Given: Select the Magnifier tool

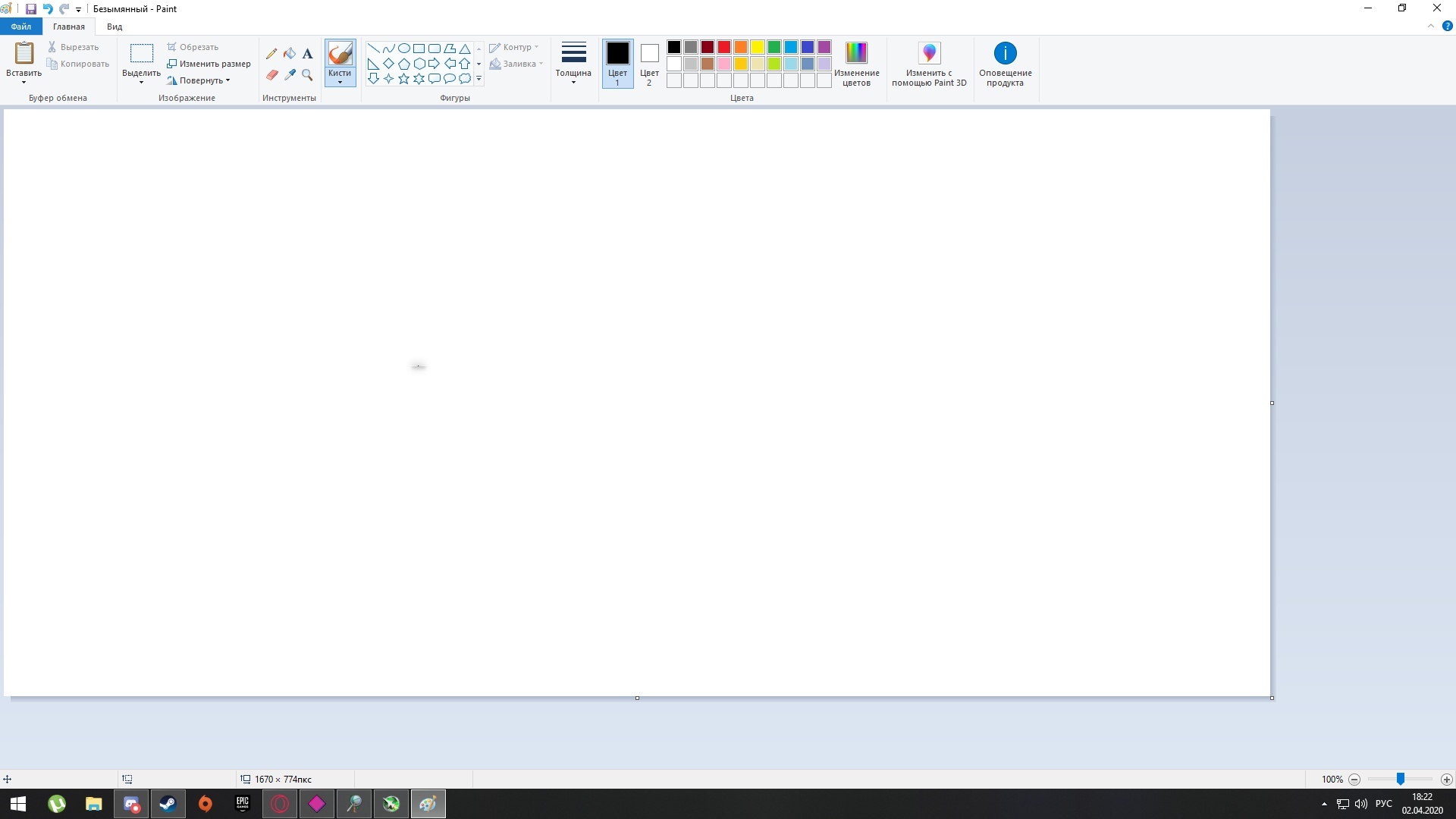Looking at the screenshot, I should [307, 74].
